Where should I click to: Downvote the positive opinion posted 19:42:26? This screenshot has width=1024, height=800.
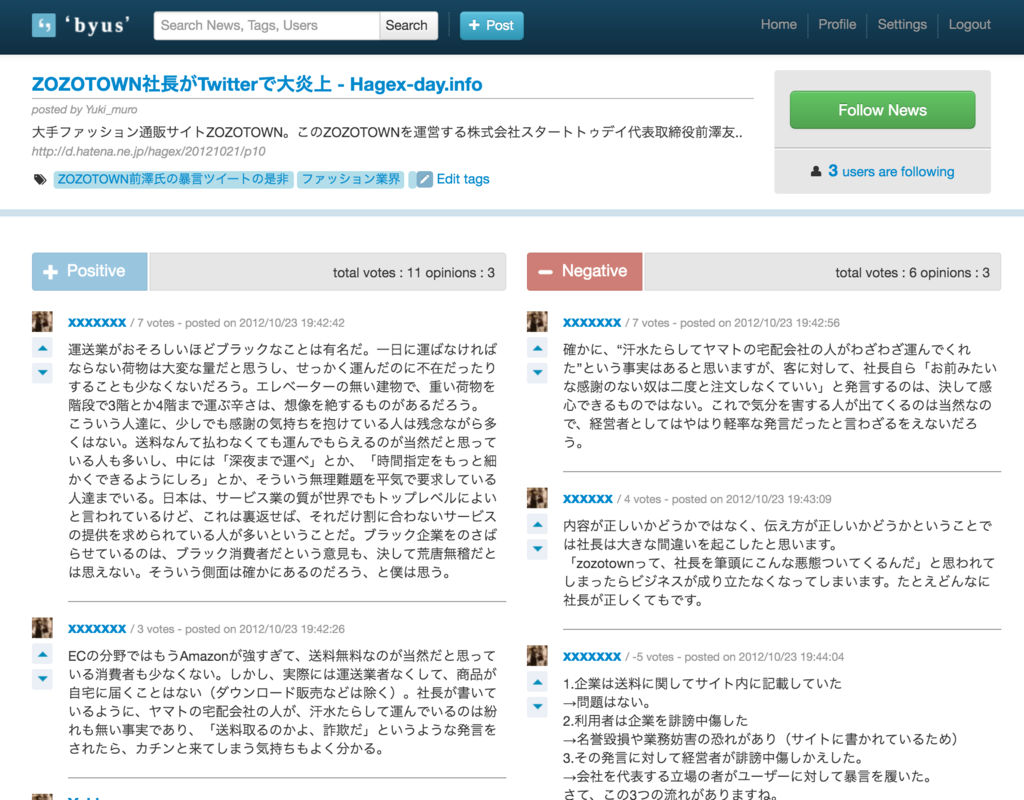(x=42, y=679)
